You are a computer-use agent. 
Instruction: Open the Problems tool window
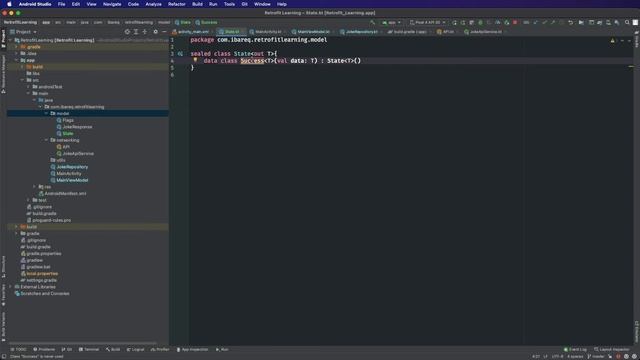point(44,350)
